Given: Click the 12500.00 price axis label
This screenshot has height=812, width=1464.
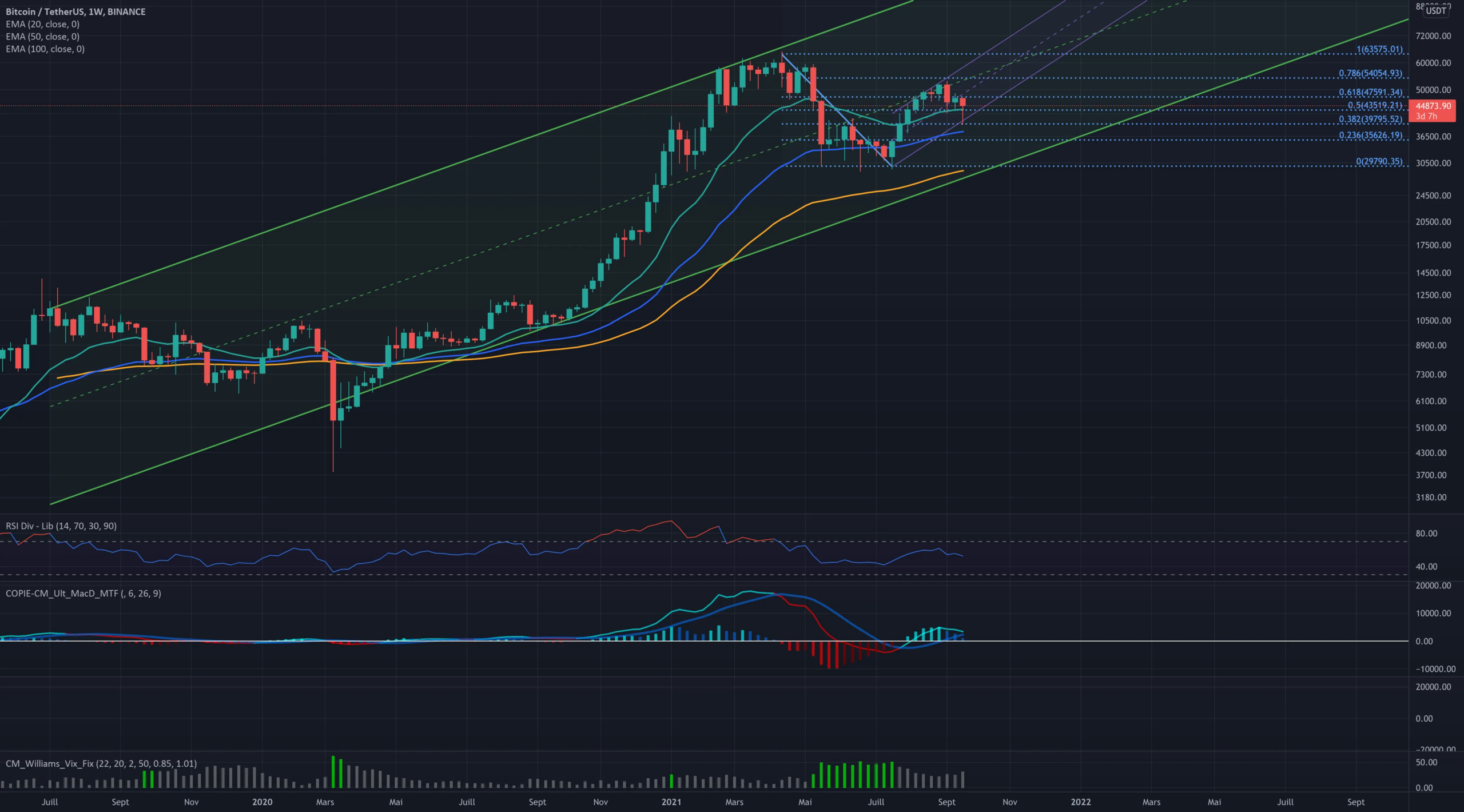Looking at the screenshot, I should click(x=1433, y=295).
